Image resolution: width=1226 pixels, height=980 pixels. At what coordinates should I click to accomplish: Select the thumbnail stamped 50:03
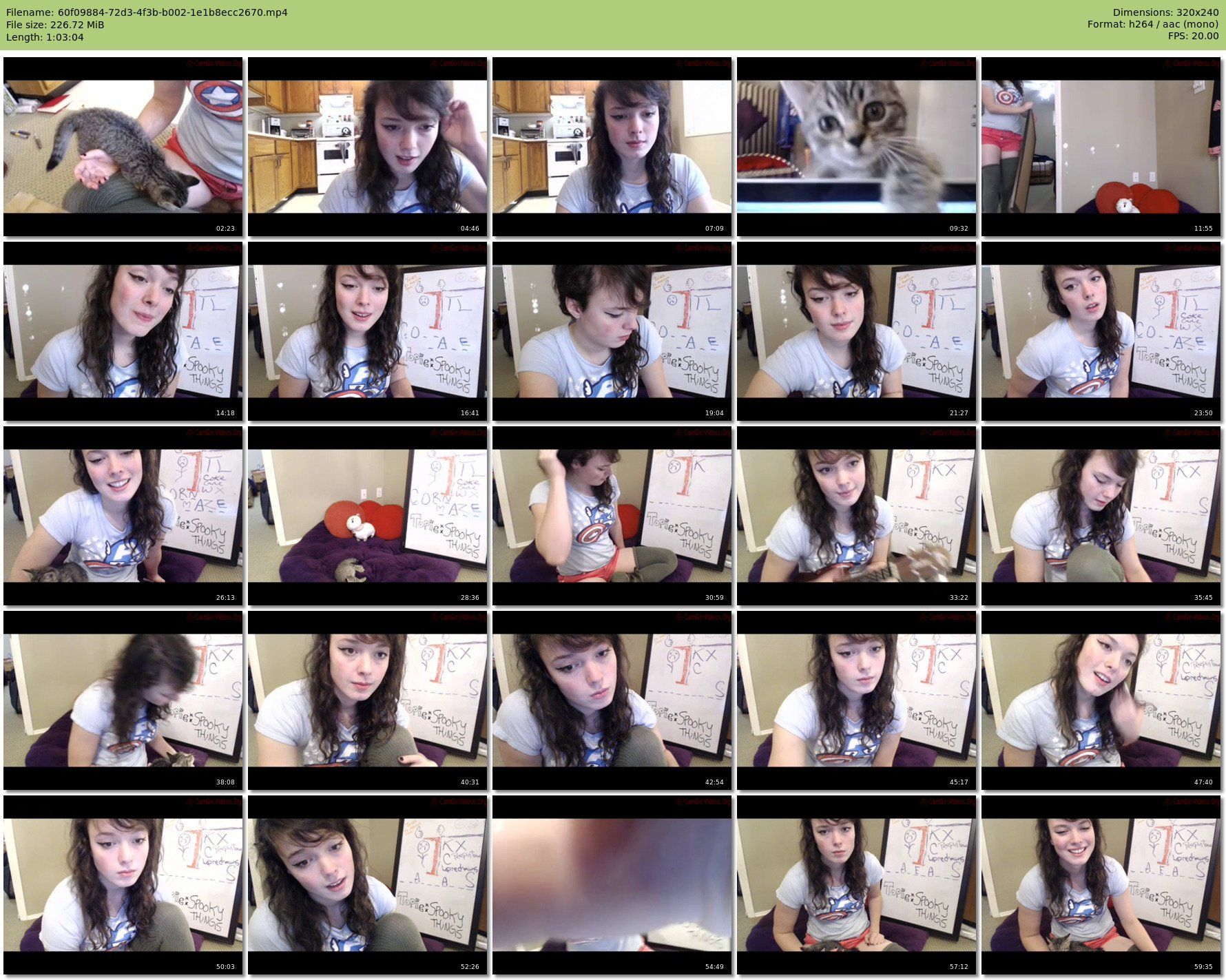[123, 885]
